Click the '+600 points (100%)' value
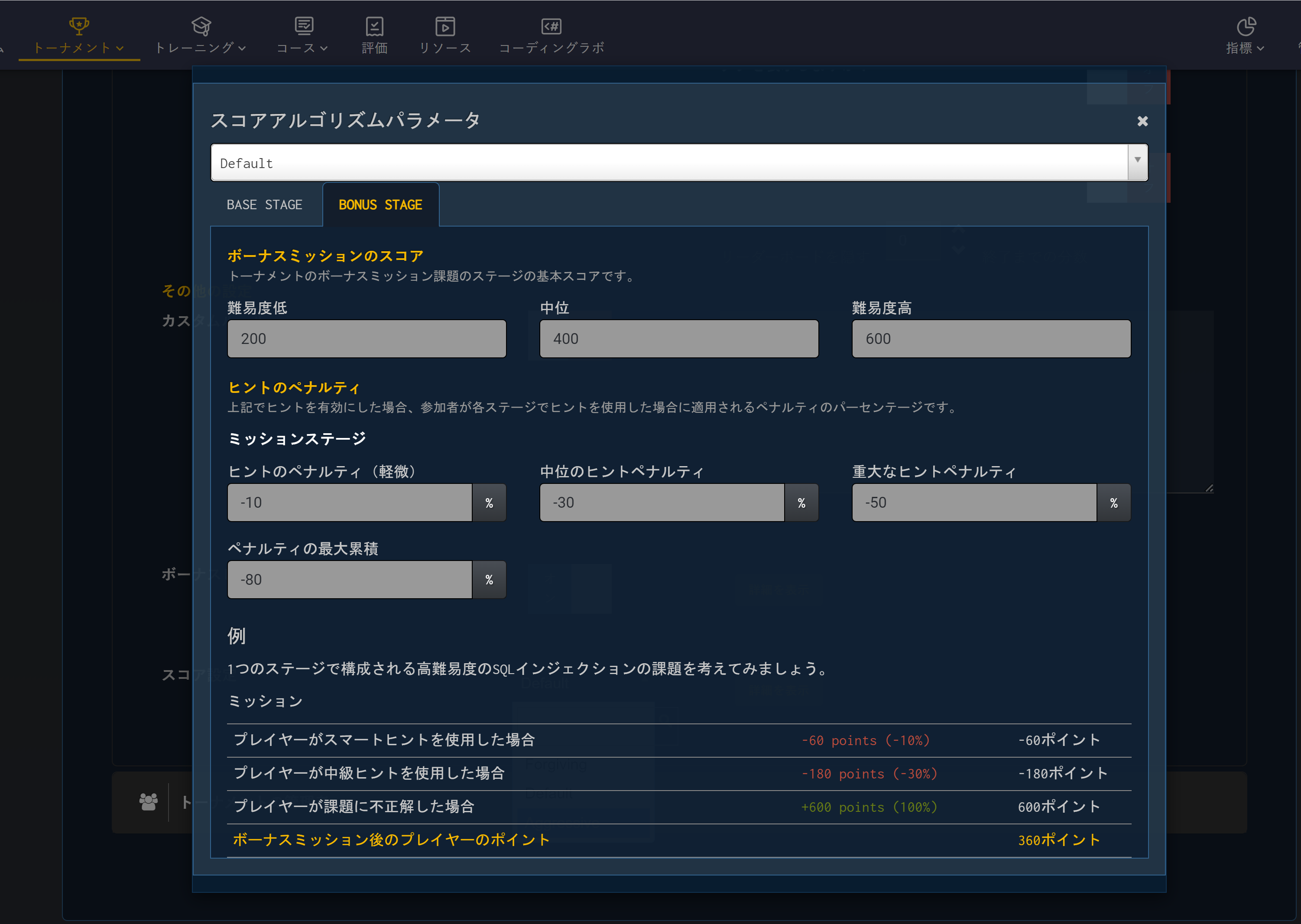1301x924 pixels. pos(869,807)
